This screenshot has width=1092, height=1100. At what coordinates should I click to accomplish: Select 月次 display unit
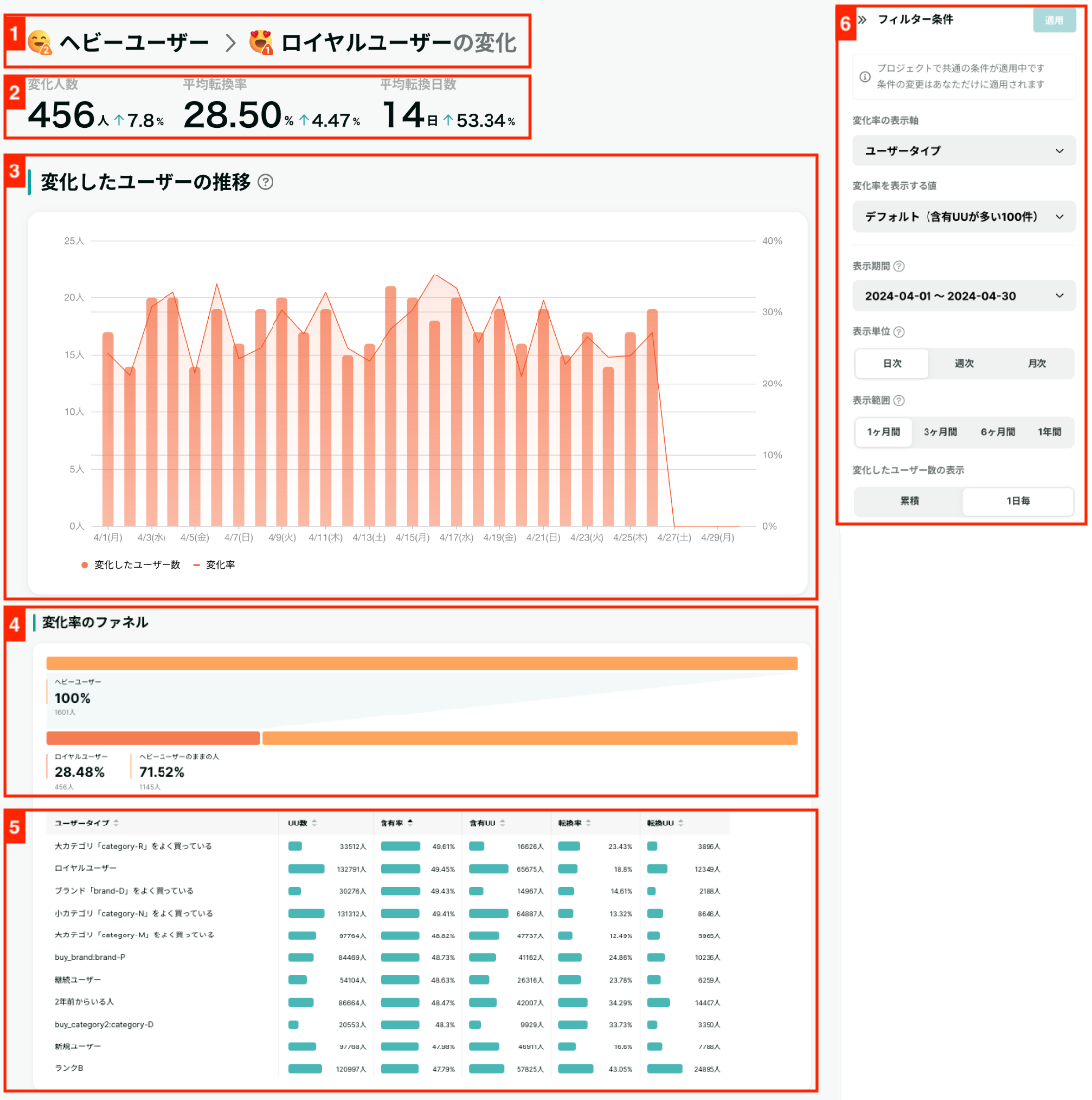1037,364
